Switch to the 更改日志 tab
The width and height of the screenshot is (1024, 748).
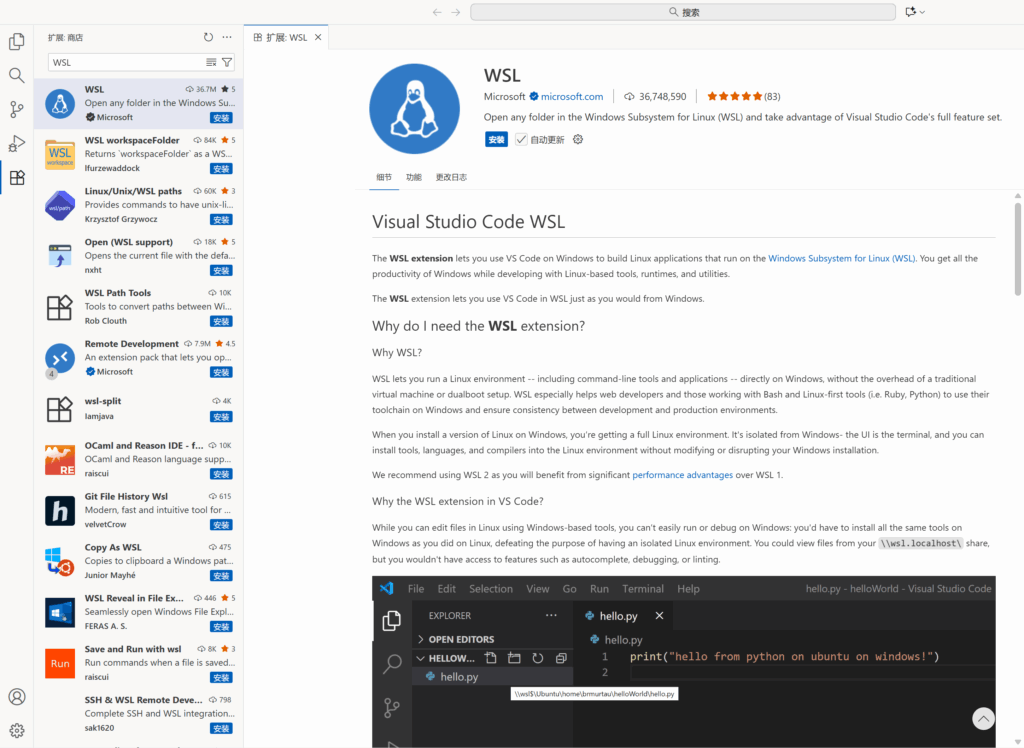(451, 177)
